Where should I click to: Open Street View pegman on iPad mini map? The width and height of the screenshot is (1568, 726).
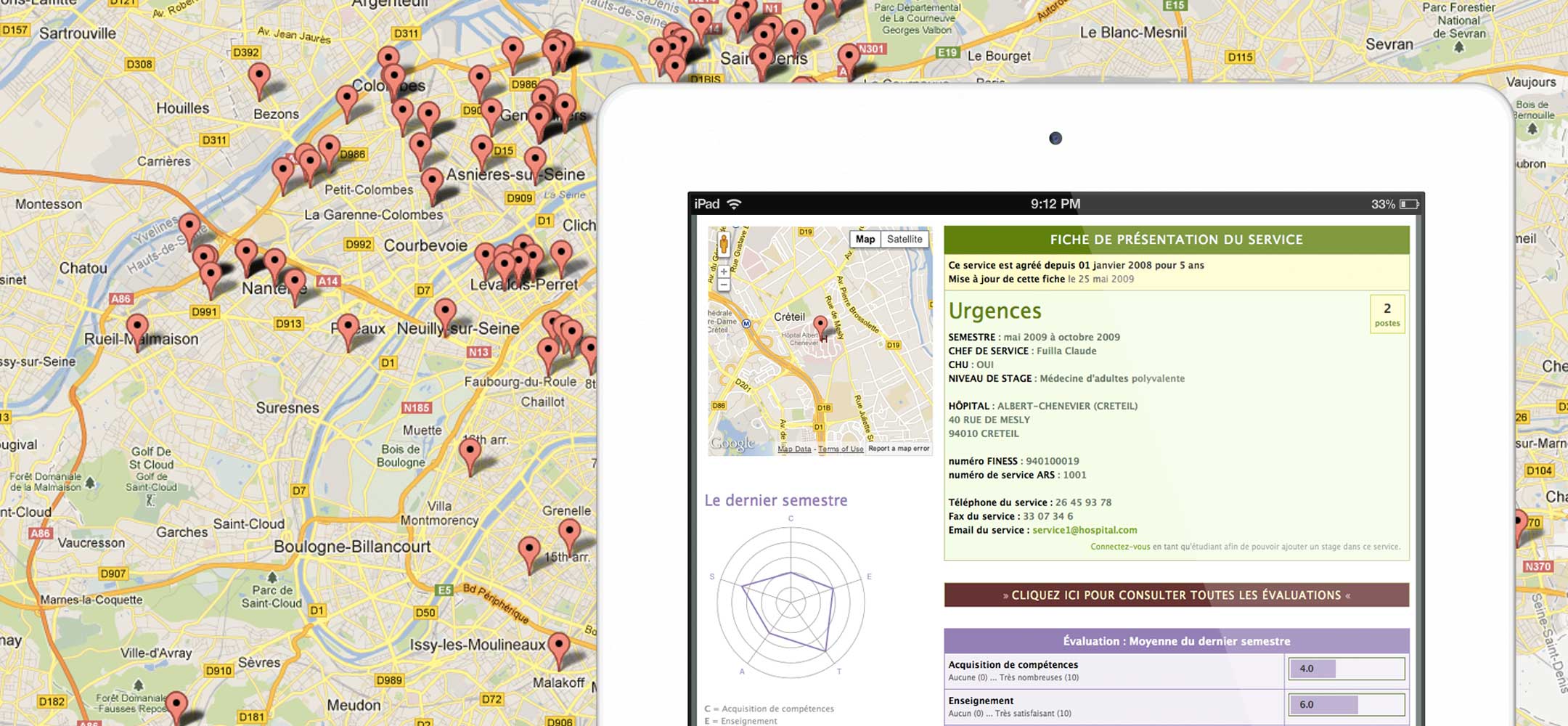tap(724, 245)
